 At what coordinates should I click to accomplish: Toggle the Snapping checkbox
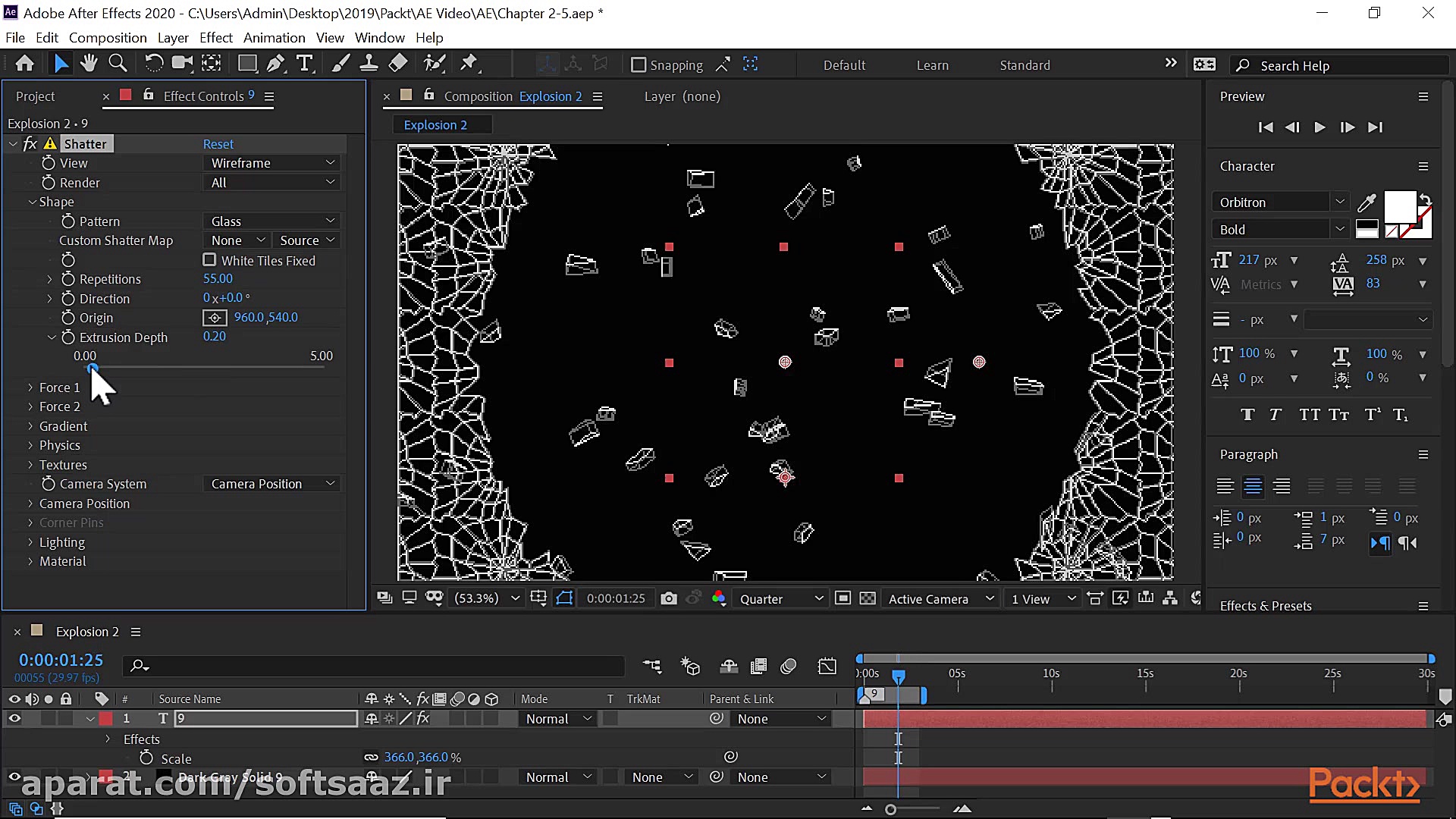639,65
